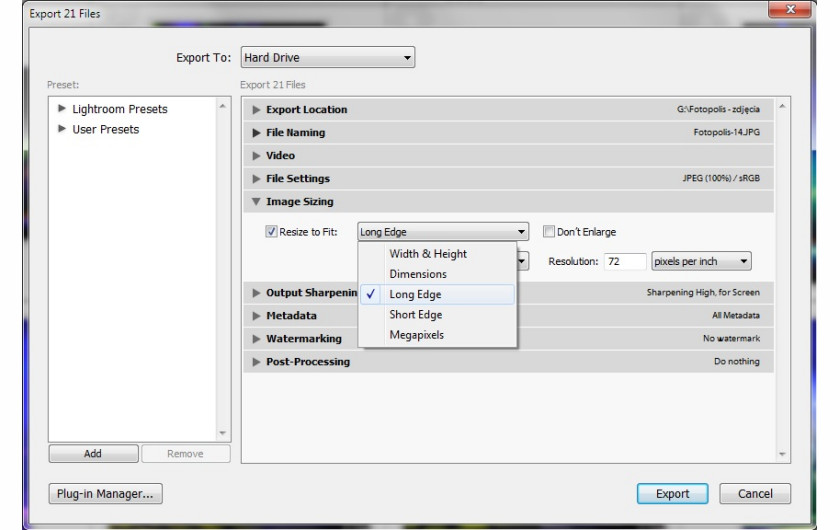
Task: Expand the Export Location section
Action: tap(256, 109)
